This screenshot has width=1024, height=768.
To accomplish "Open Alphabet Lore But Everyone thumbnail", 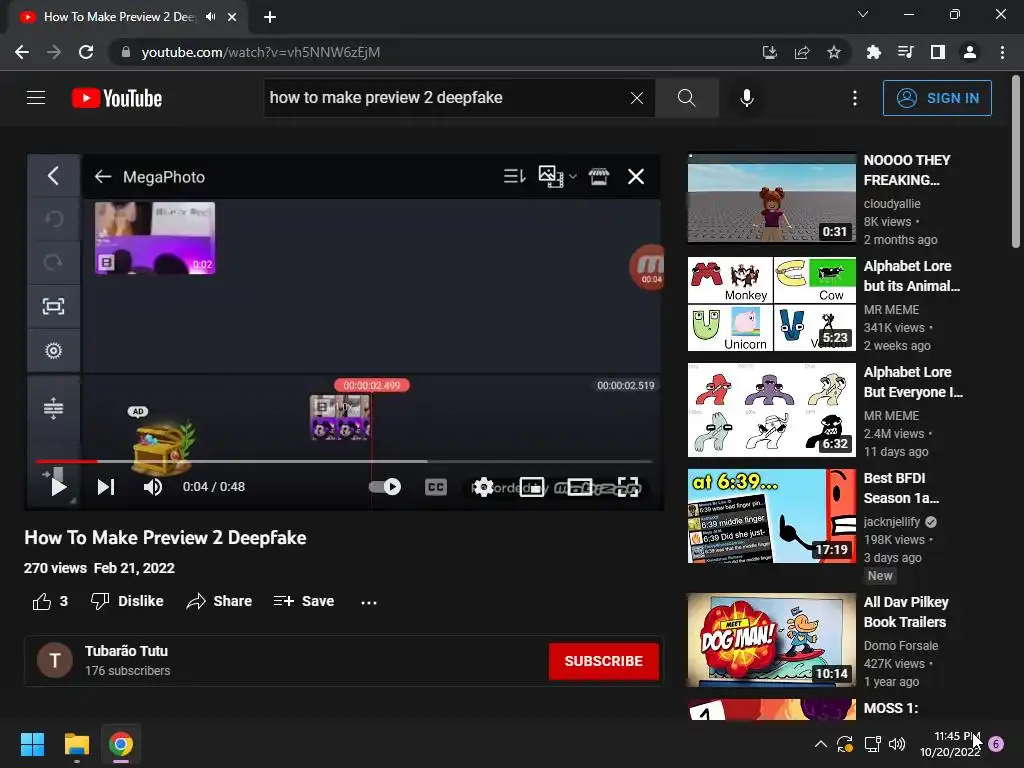I will 771,409.
